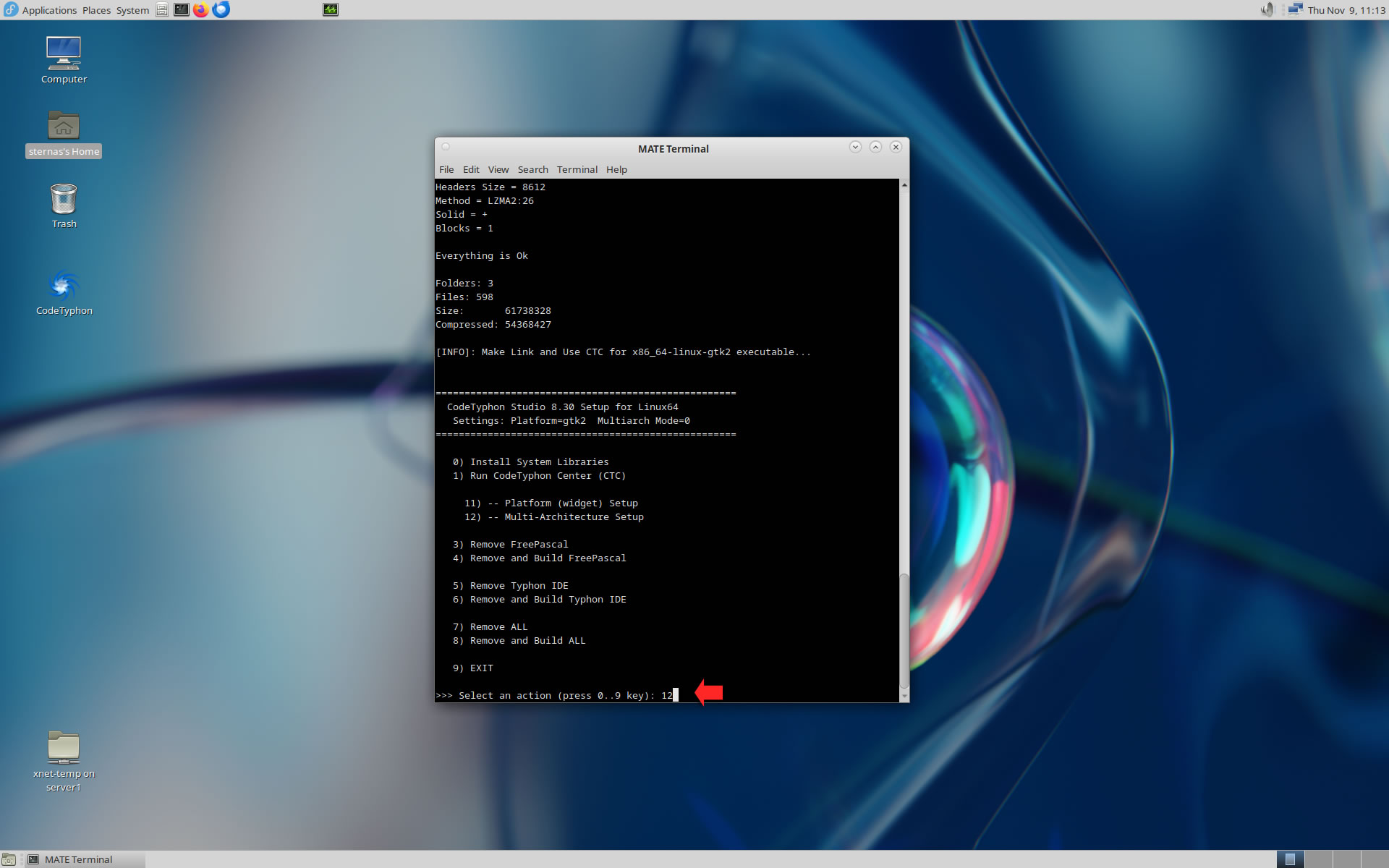Switch to the second workspace in the switcher

[1319, 859]
